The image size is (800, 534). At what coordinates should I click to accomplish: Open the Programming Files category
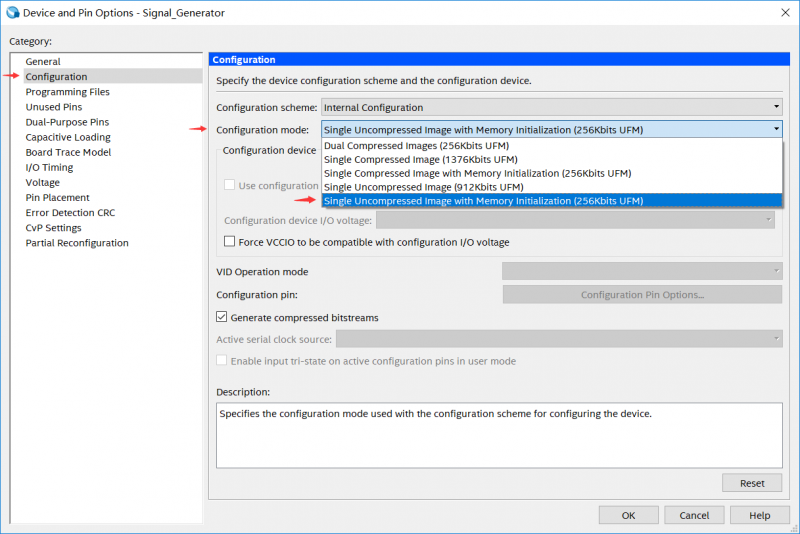point(67,92)
